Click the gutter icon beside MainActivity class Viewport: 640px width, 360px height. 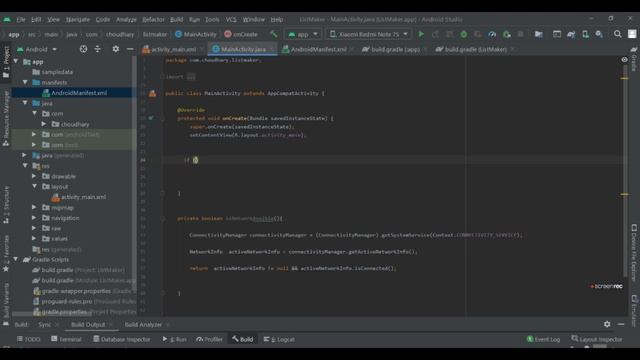point(152,93)
